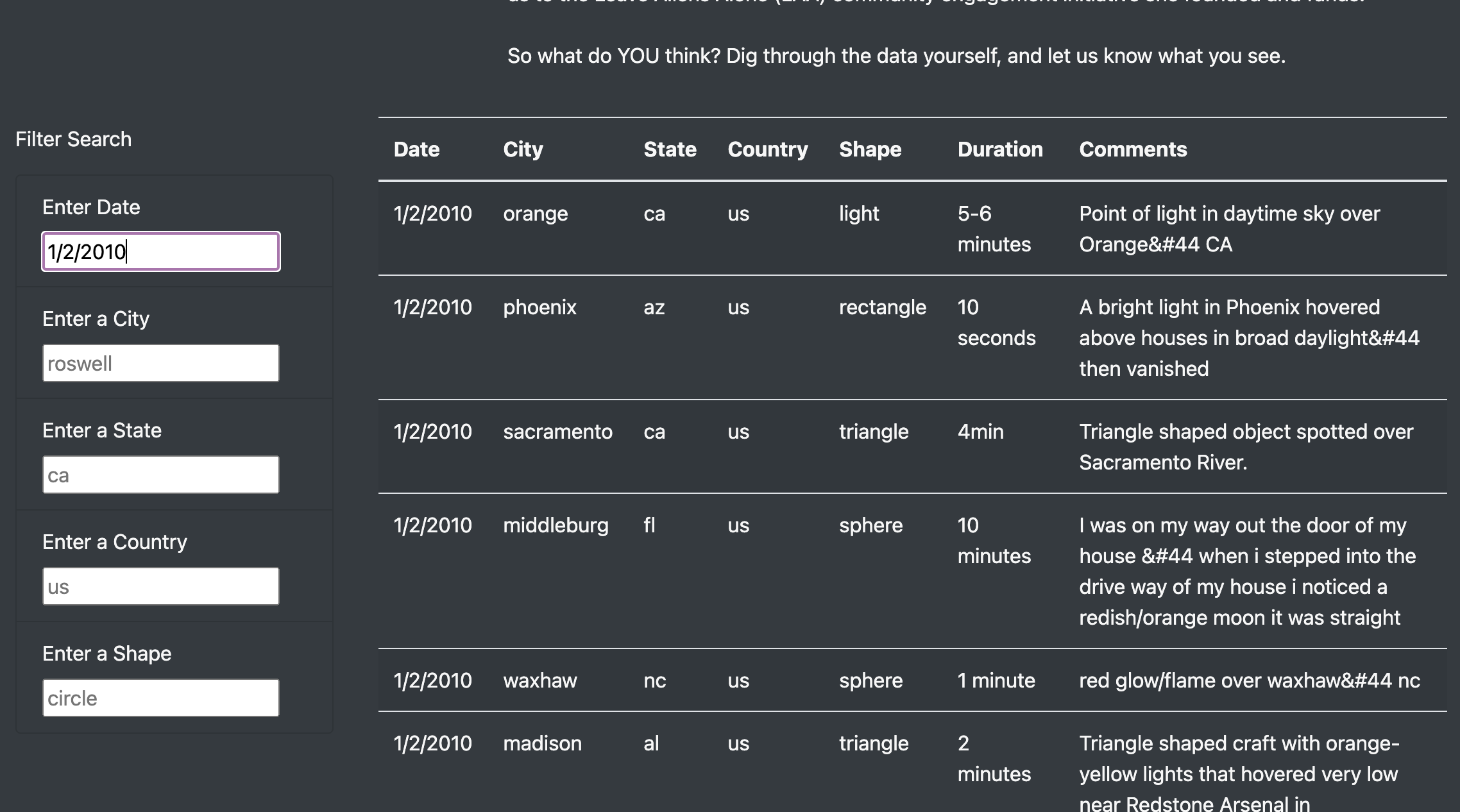
Task: Click the waxhaw city cell
Action: point(539,681)
